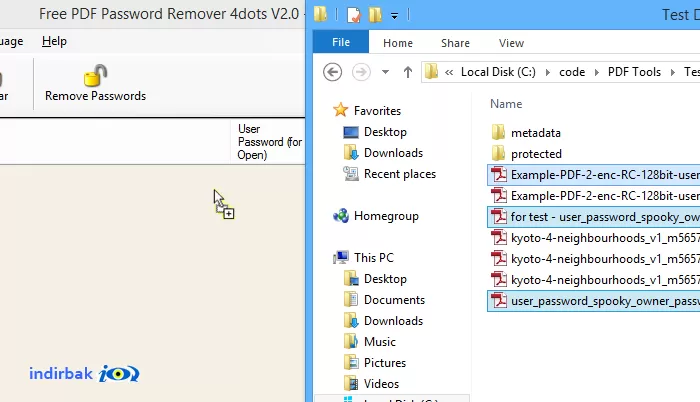
Task: Open the recent locations dropdown arrow
Action: tap(385, 72)
